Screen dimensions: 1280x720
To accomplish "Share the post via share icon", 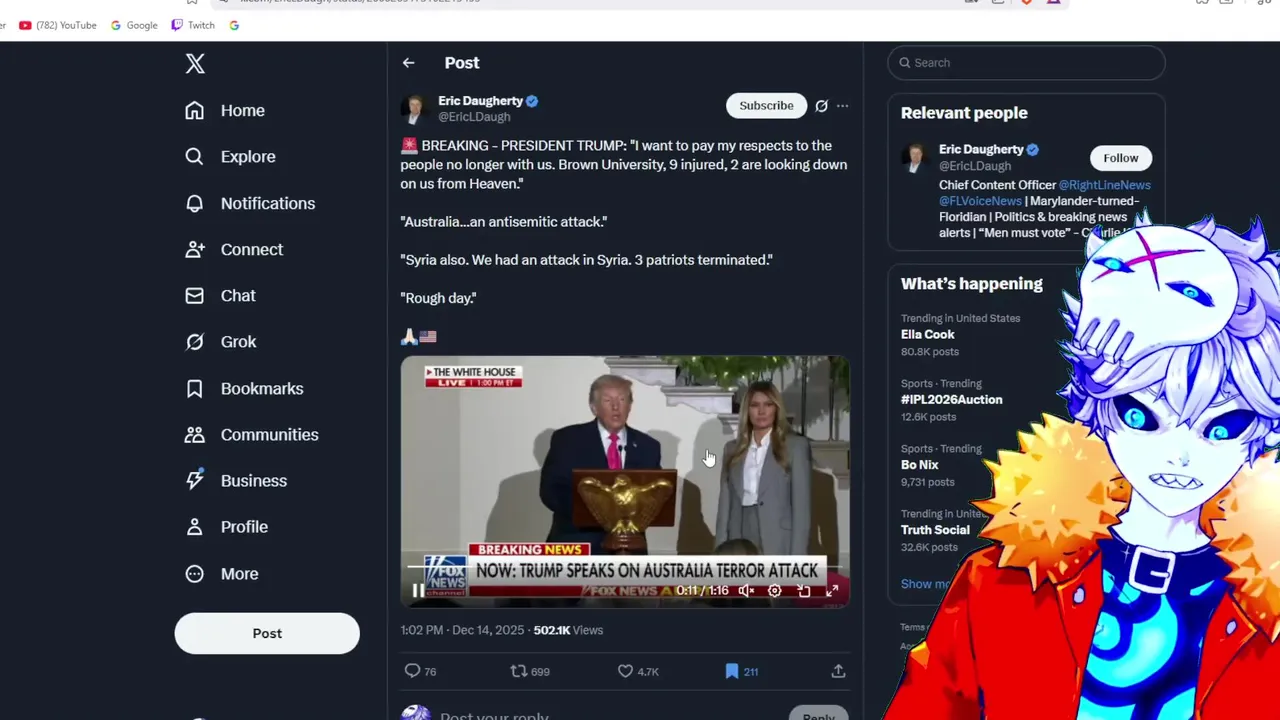I will [838, 671].
